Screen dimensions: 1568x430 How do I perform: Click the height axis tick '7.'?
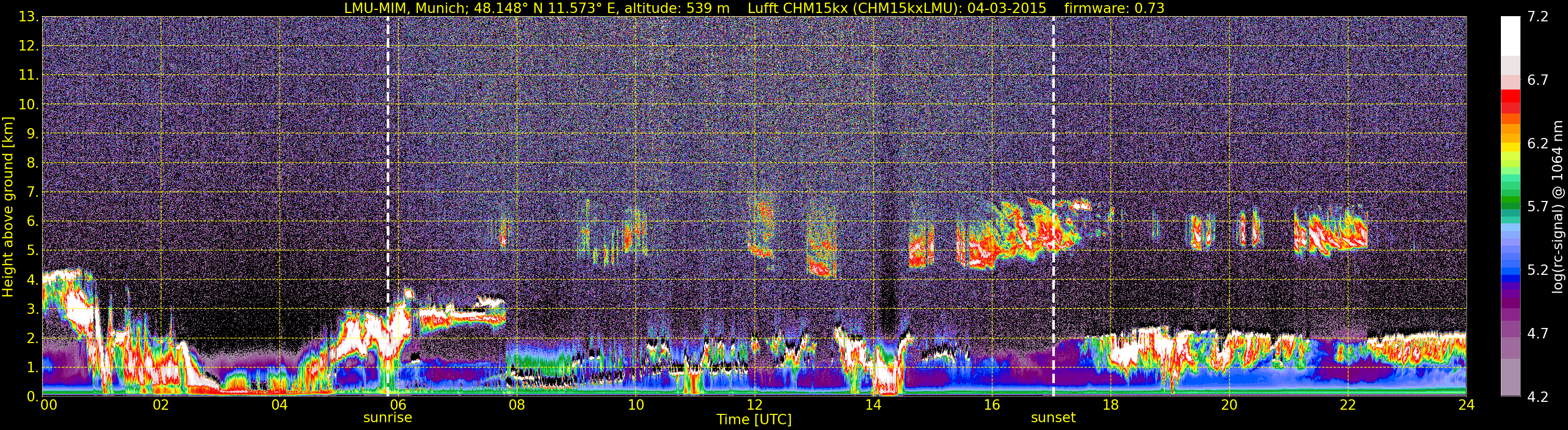tap(32, 193)
